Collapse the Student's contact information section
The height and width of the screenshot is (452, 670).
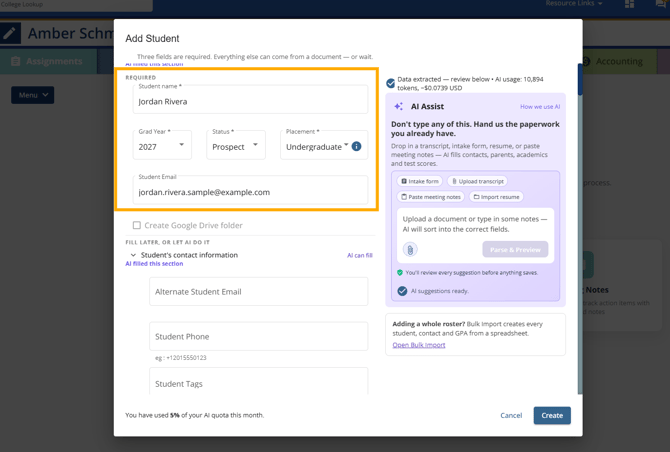coord(133,255)
